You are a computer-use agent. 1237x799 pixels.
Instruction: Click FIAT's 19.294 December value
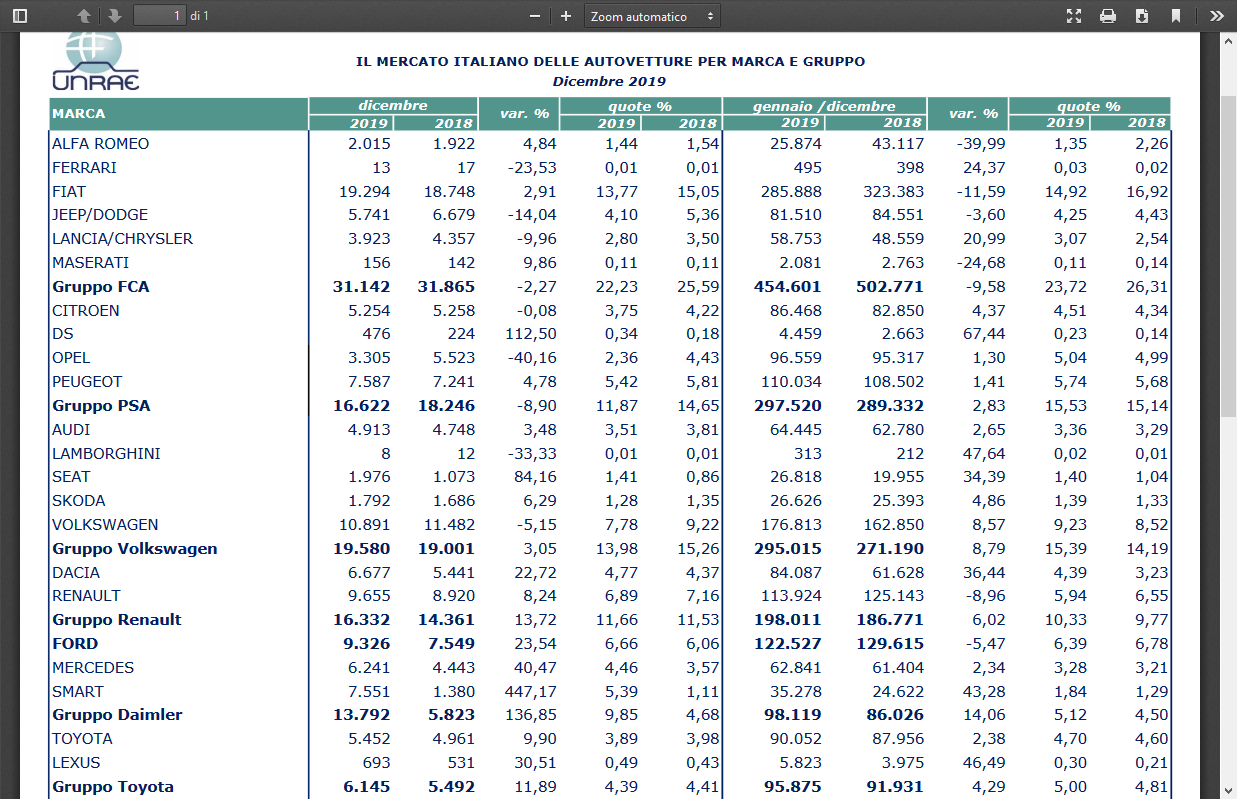click(364, 192)
